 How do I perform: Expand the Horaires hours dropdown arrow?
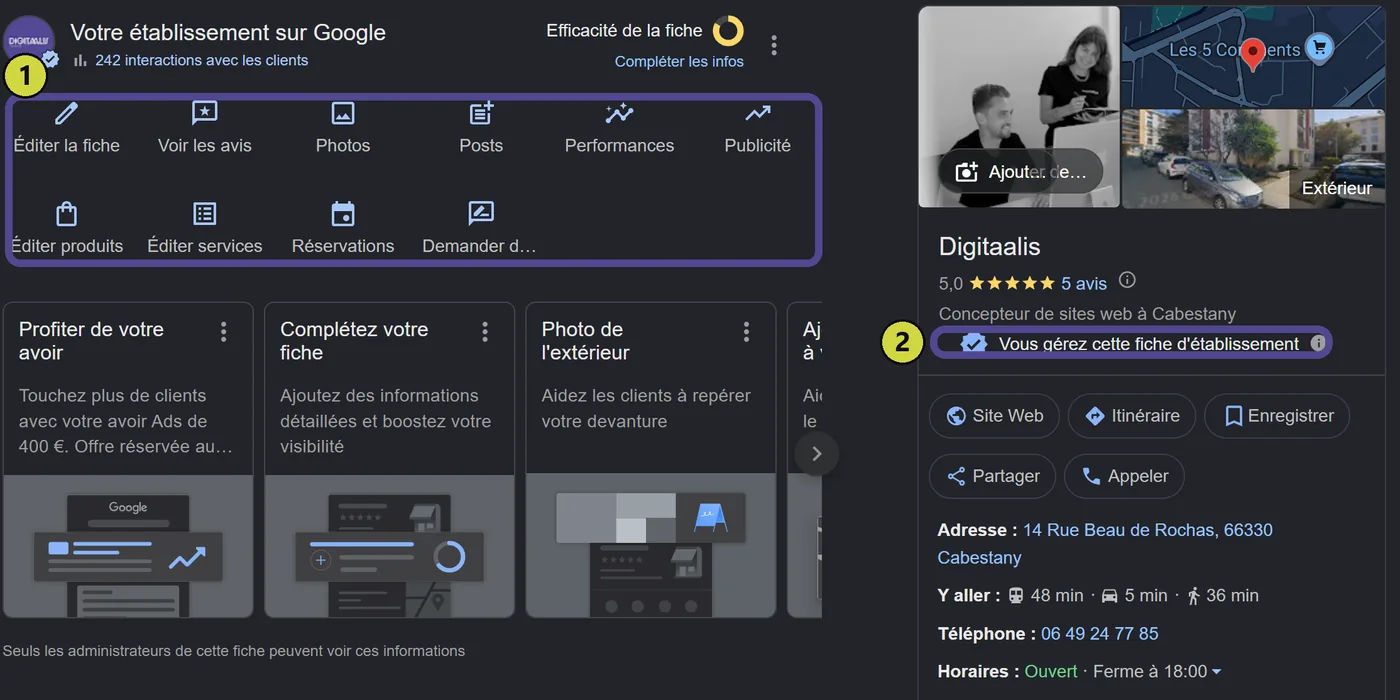pos(1217,672)
